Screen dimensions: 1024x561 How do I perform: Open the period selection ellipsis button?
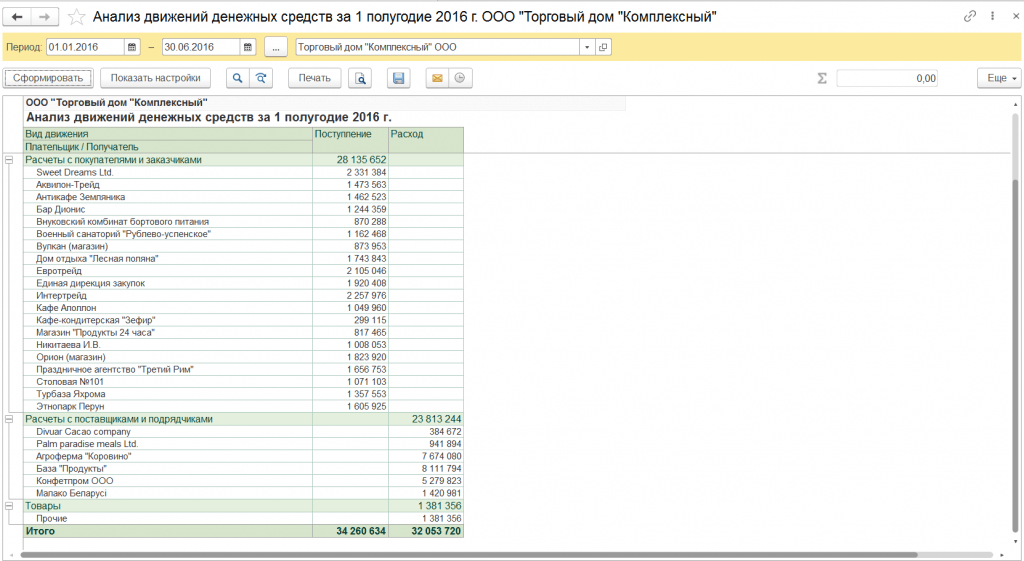277,47
